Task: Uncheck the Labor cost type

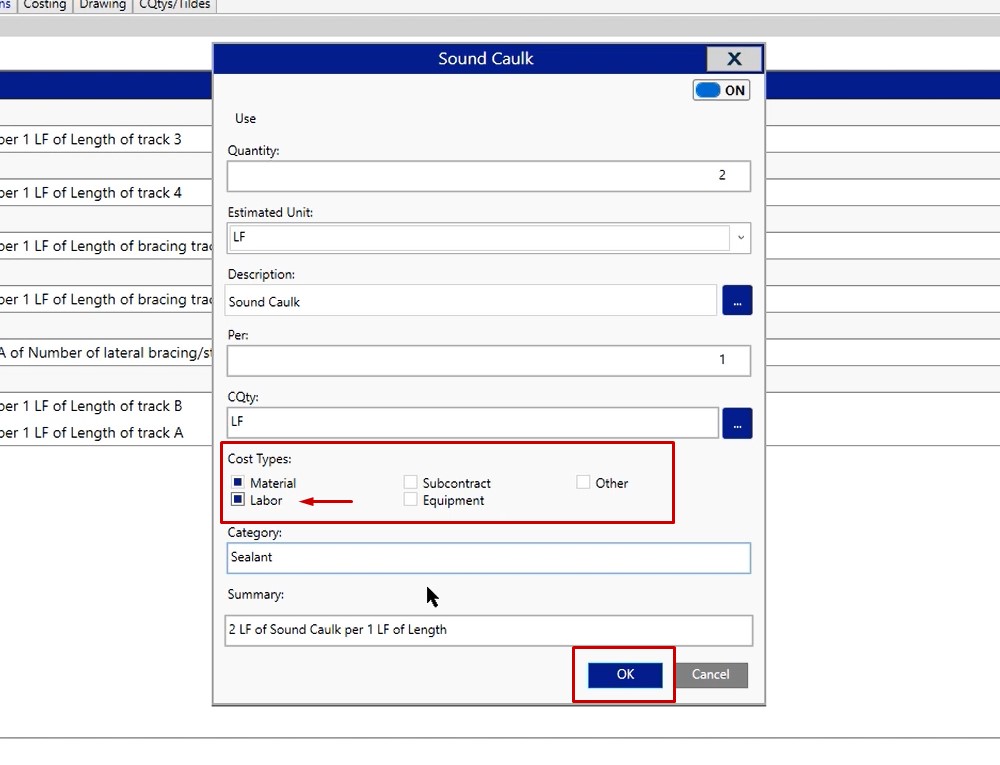Action: click(x=238, y=500)
